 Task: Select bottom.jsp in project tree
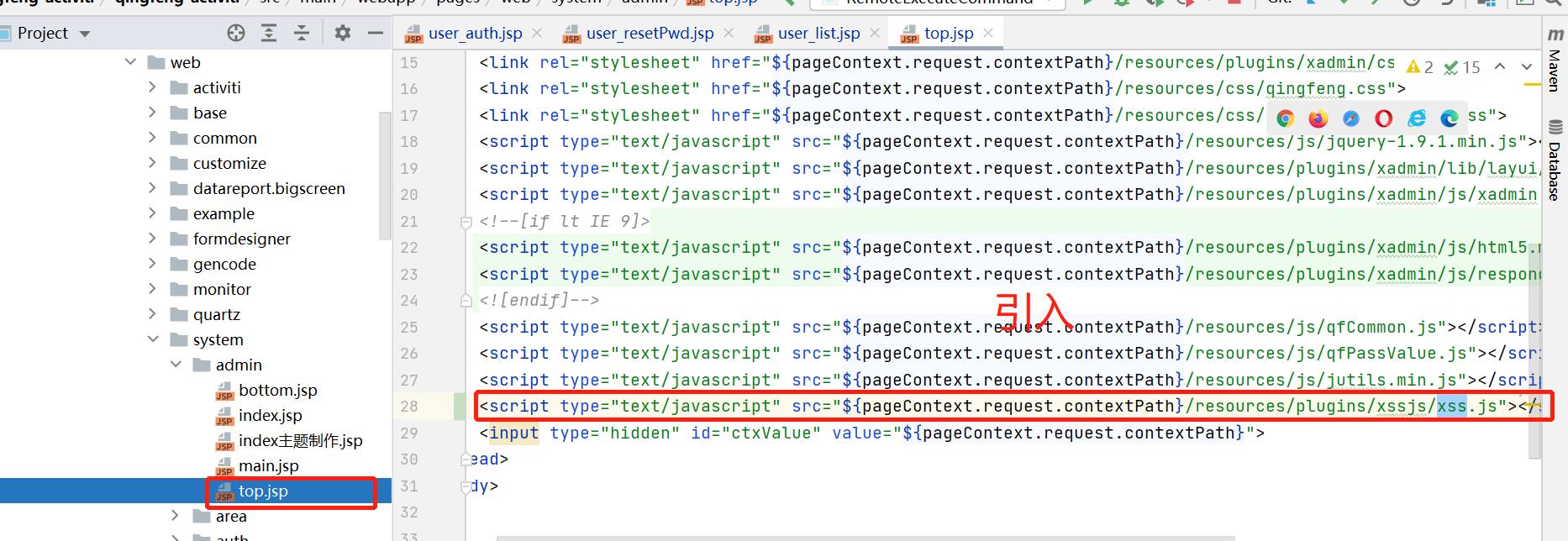pos(278,390)
